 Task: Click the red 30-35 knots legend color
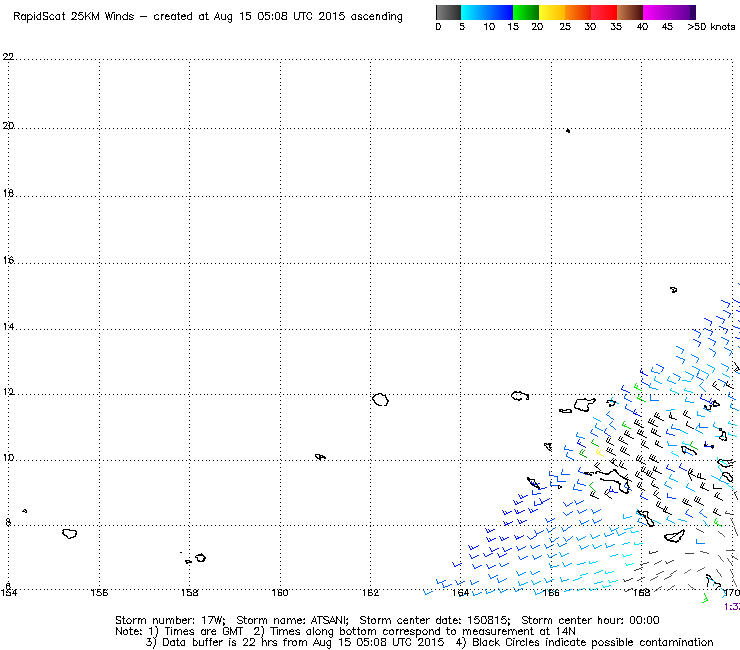click(x=604, y=12)
